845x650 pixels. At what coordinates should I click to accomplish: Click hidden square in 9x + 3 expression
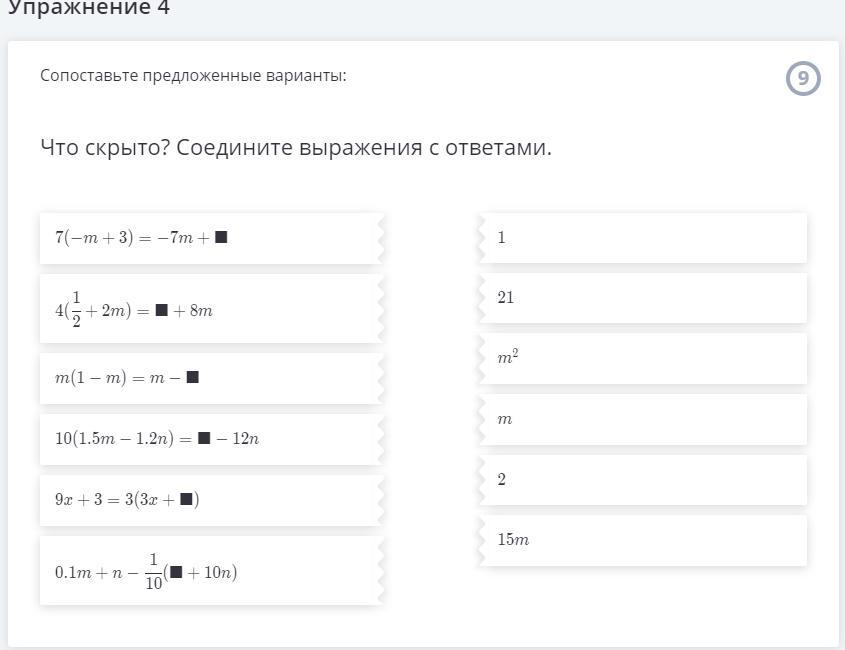coord(186,499)
